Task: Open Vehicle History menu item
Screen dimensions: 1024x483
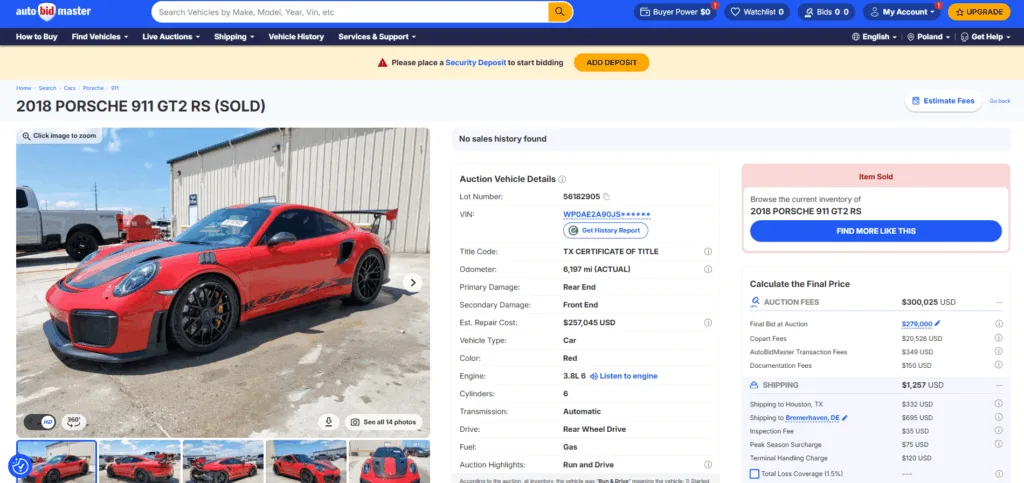Action: pos(296,37)
